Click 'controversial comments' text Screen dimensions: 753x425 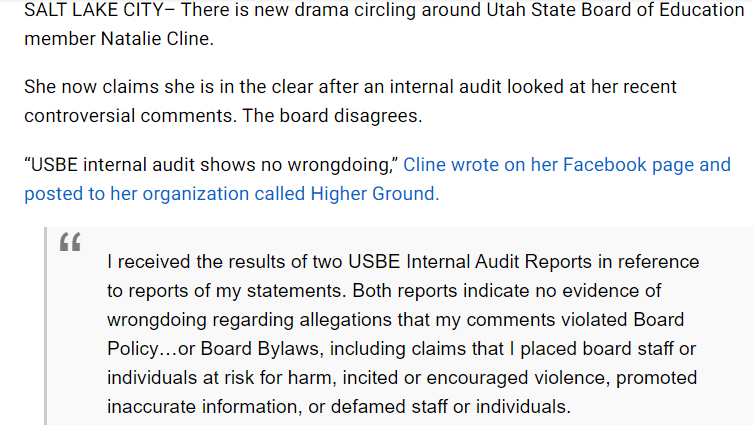[x=130, y=116]
